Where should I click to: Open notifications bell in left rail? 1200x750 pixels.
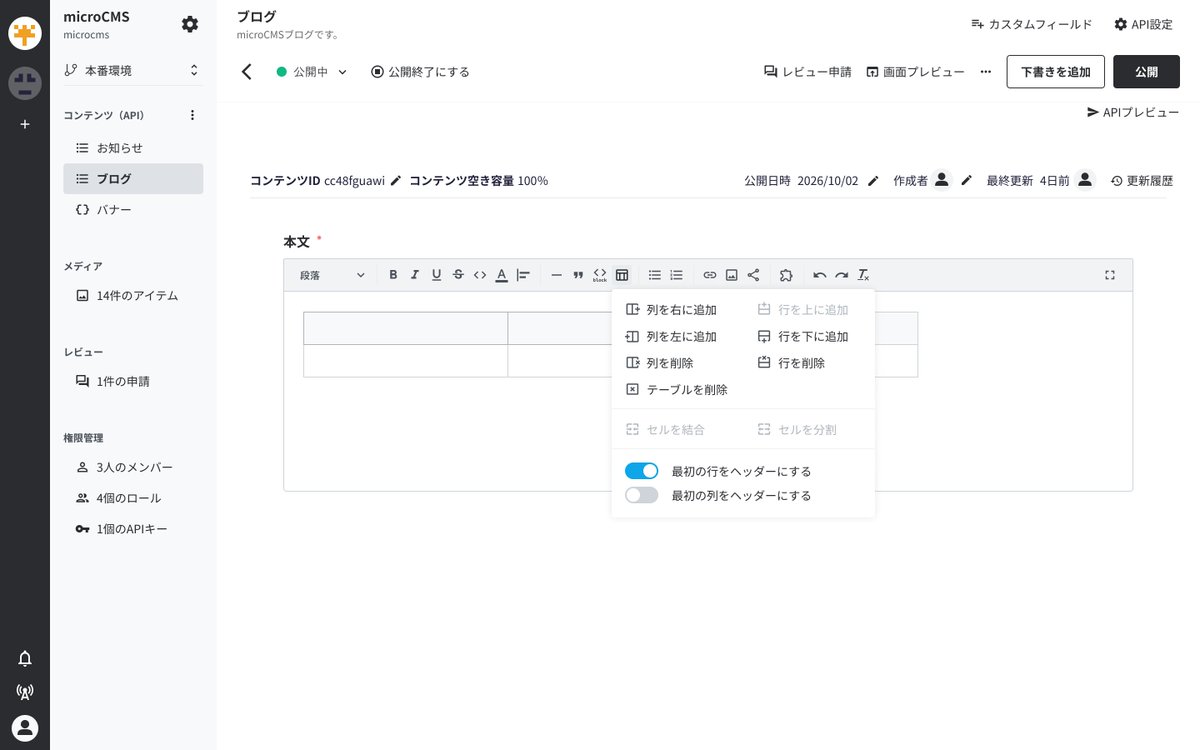[25, 658]
